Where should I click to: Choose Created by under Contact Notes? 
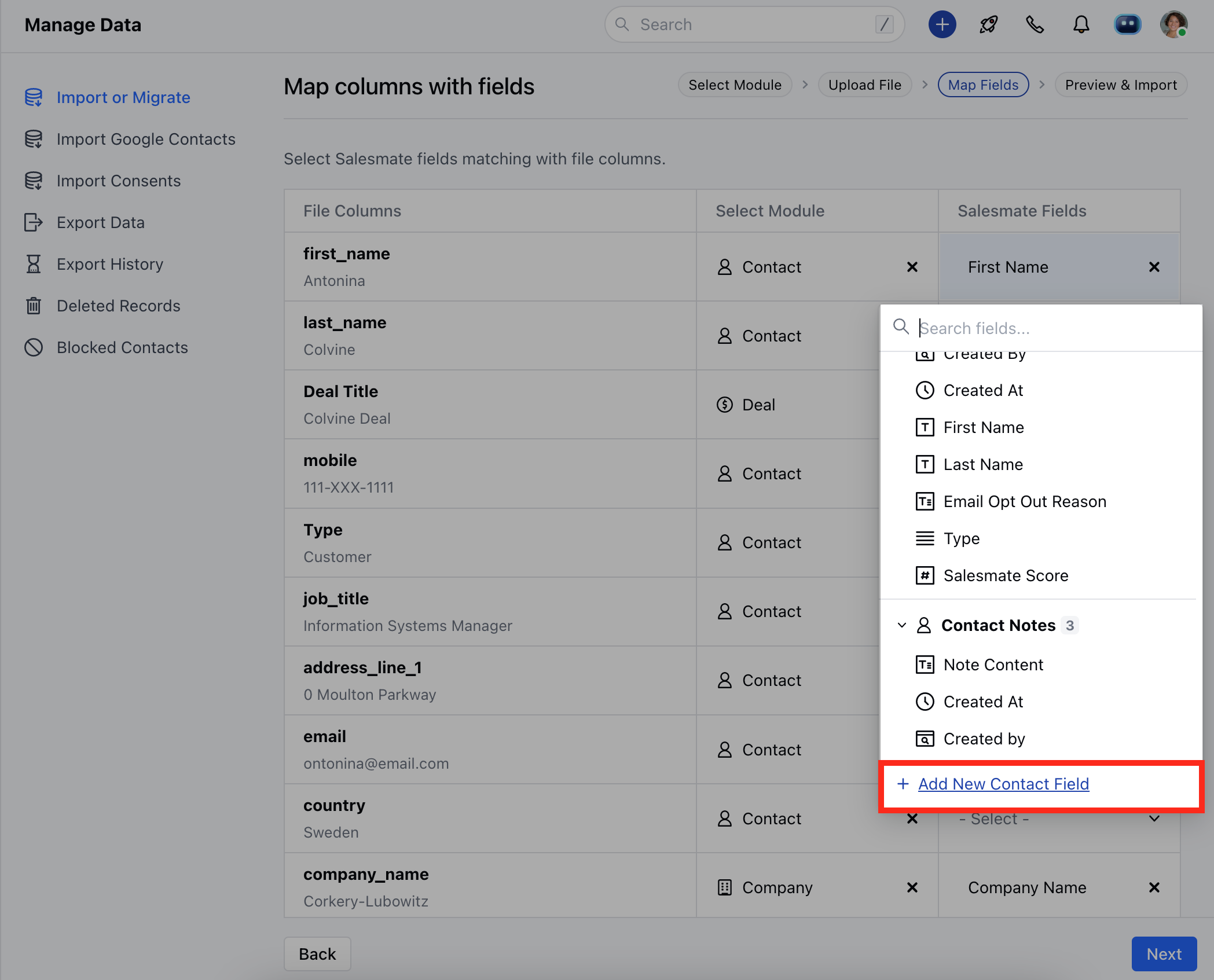point(984,739)
